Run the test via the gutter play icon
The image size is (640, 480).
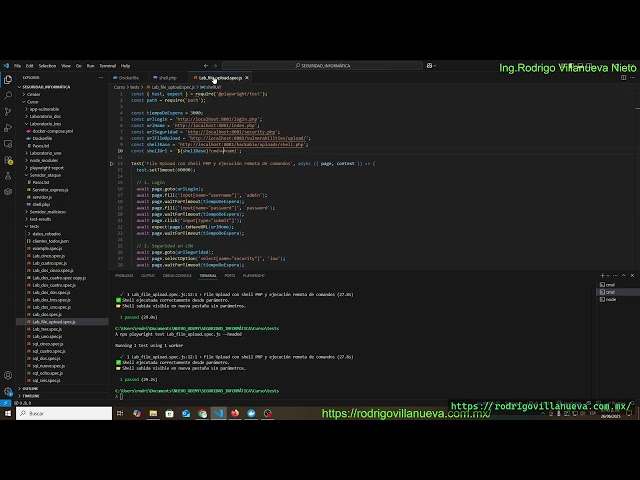pyautogui.click(x=111, y=164)
